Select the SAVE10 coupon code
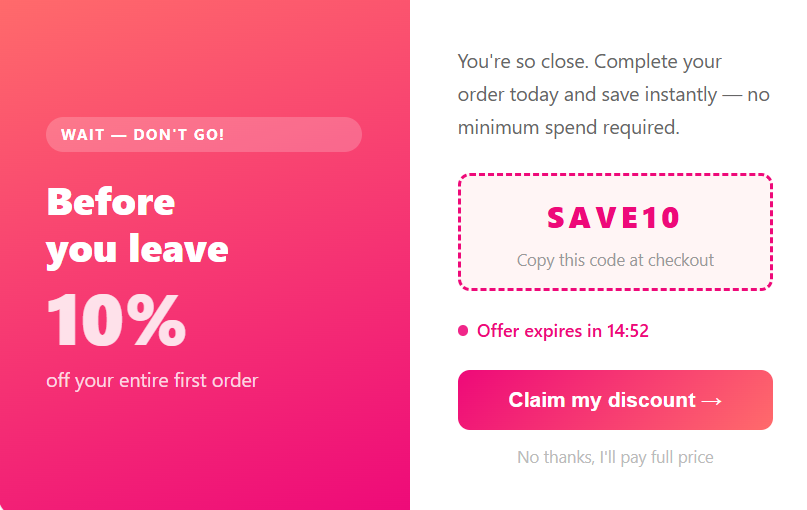Image resolution: width=807 pixels, height=510 pixels. point(615,217)
